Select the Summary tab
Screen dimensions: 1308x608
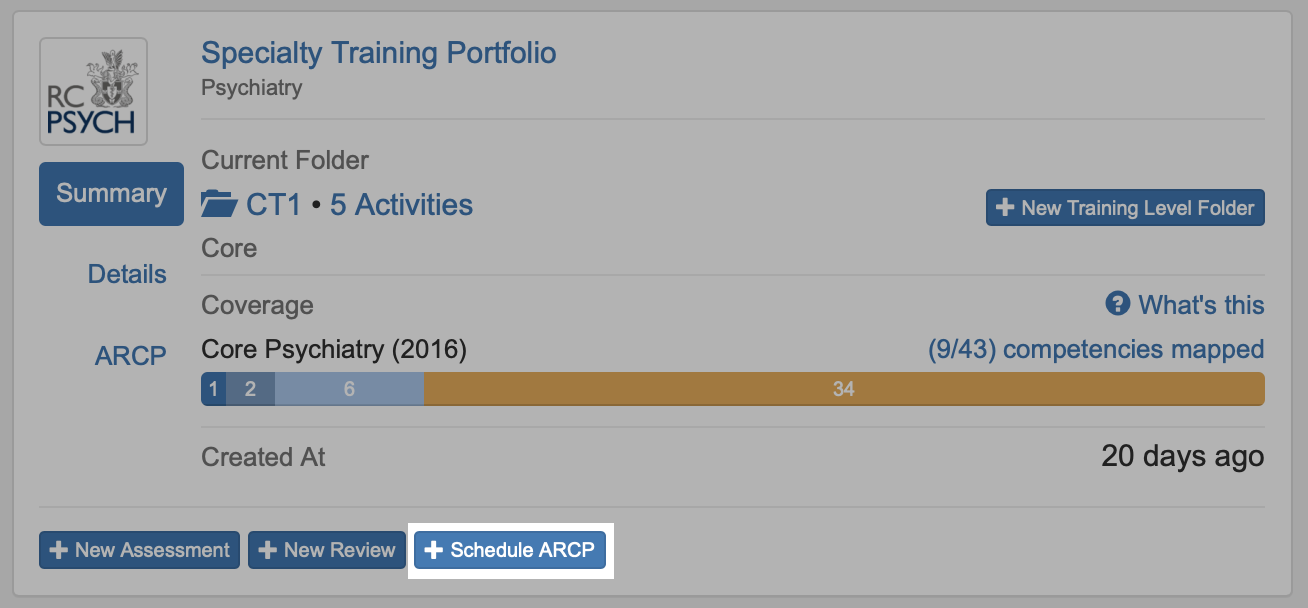[111, 194]
